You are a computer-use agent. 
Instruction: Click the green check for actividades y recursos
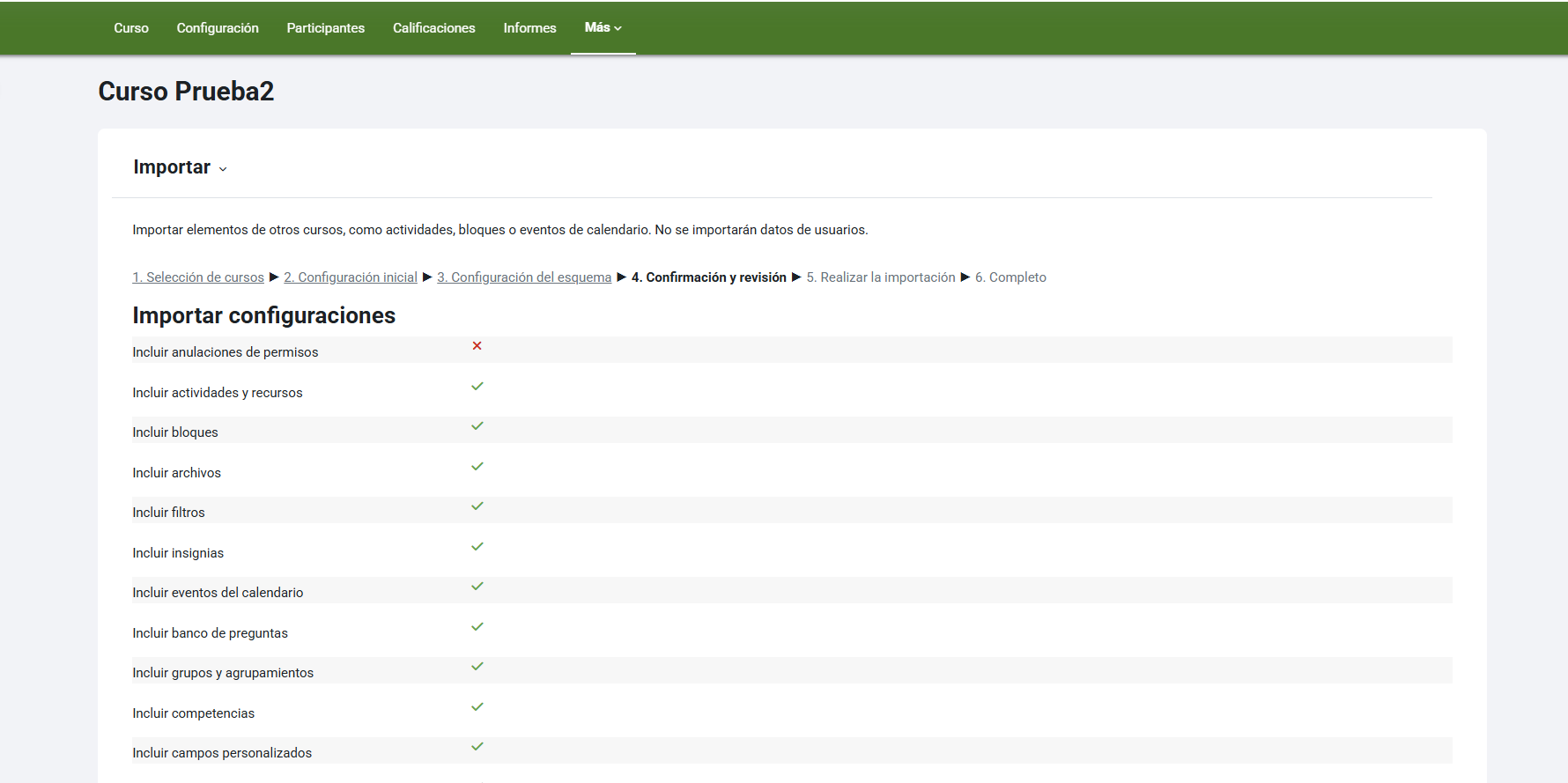[477, 387]
